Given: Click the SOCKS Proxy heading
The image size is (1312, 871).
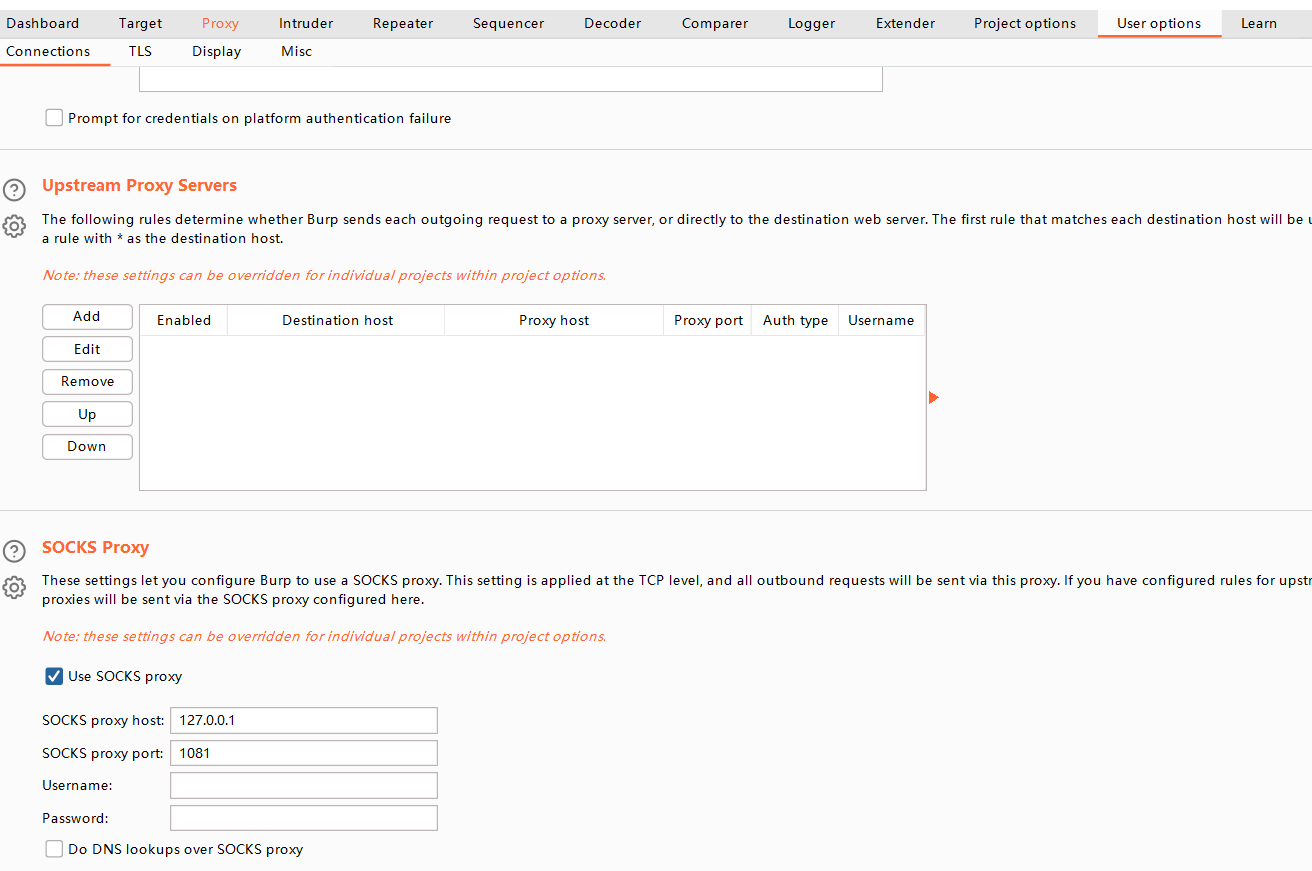Looking at the screenshot, I should (x=95, y=547).
